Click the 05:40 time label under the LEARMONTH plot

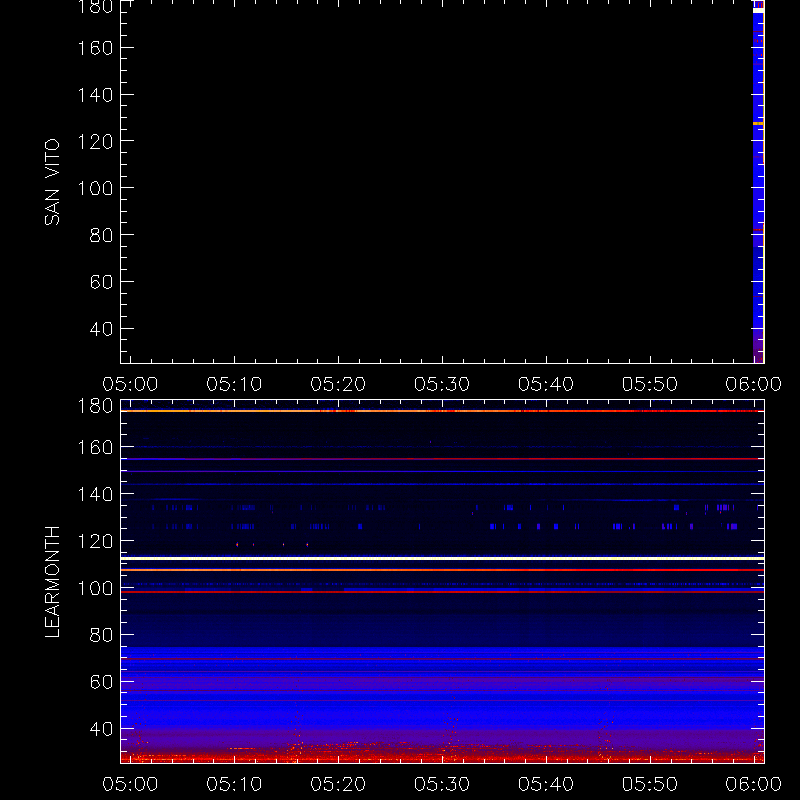pyautogui.click(x=546, y=784)
